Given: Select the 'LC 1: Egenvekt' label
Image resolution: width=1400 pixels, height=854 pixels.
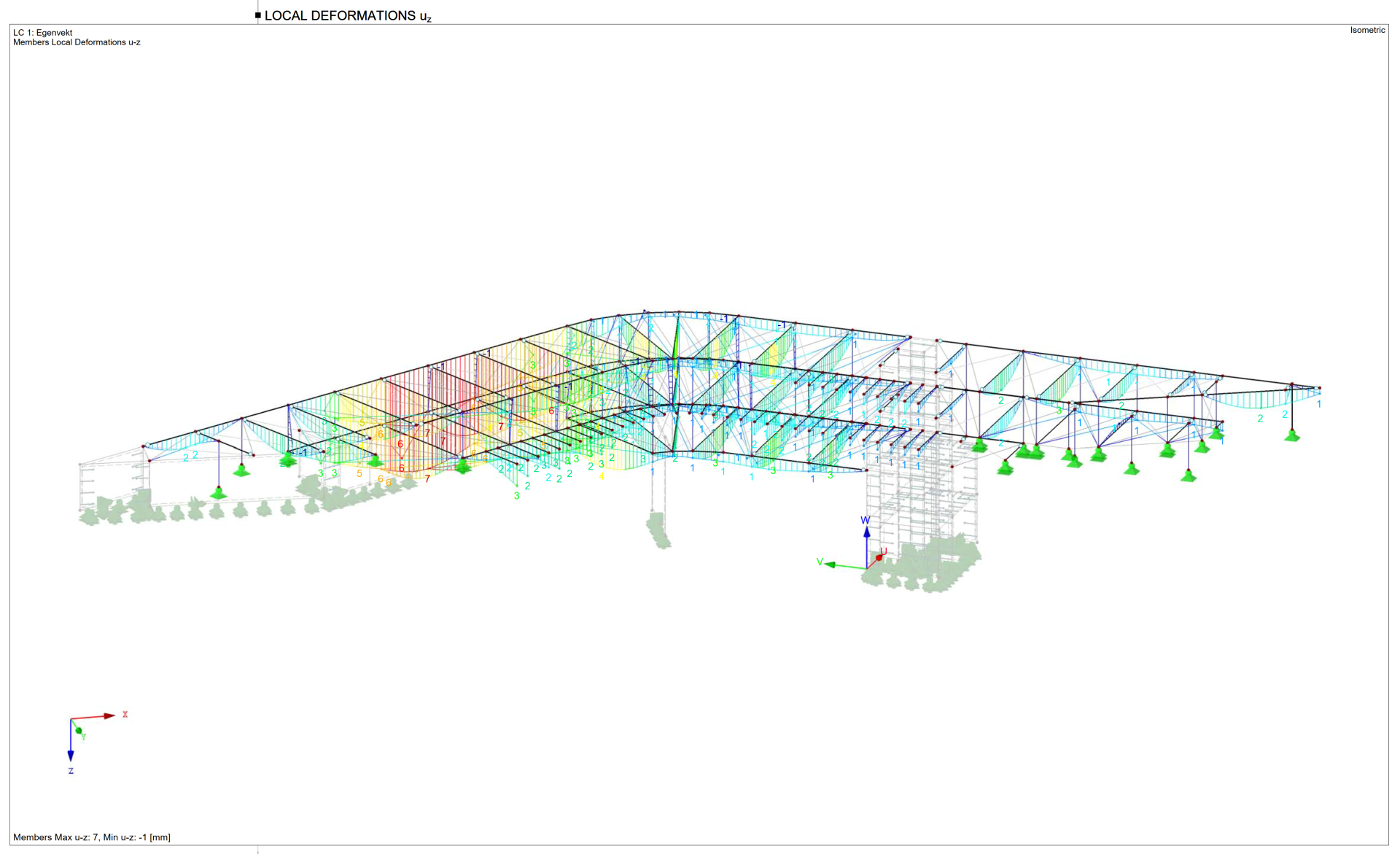Looking at the screenshot, I should 42,33.
